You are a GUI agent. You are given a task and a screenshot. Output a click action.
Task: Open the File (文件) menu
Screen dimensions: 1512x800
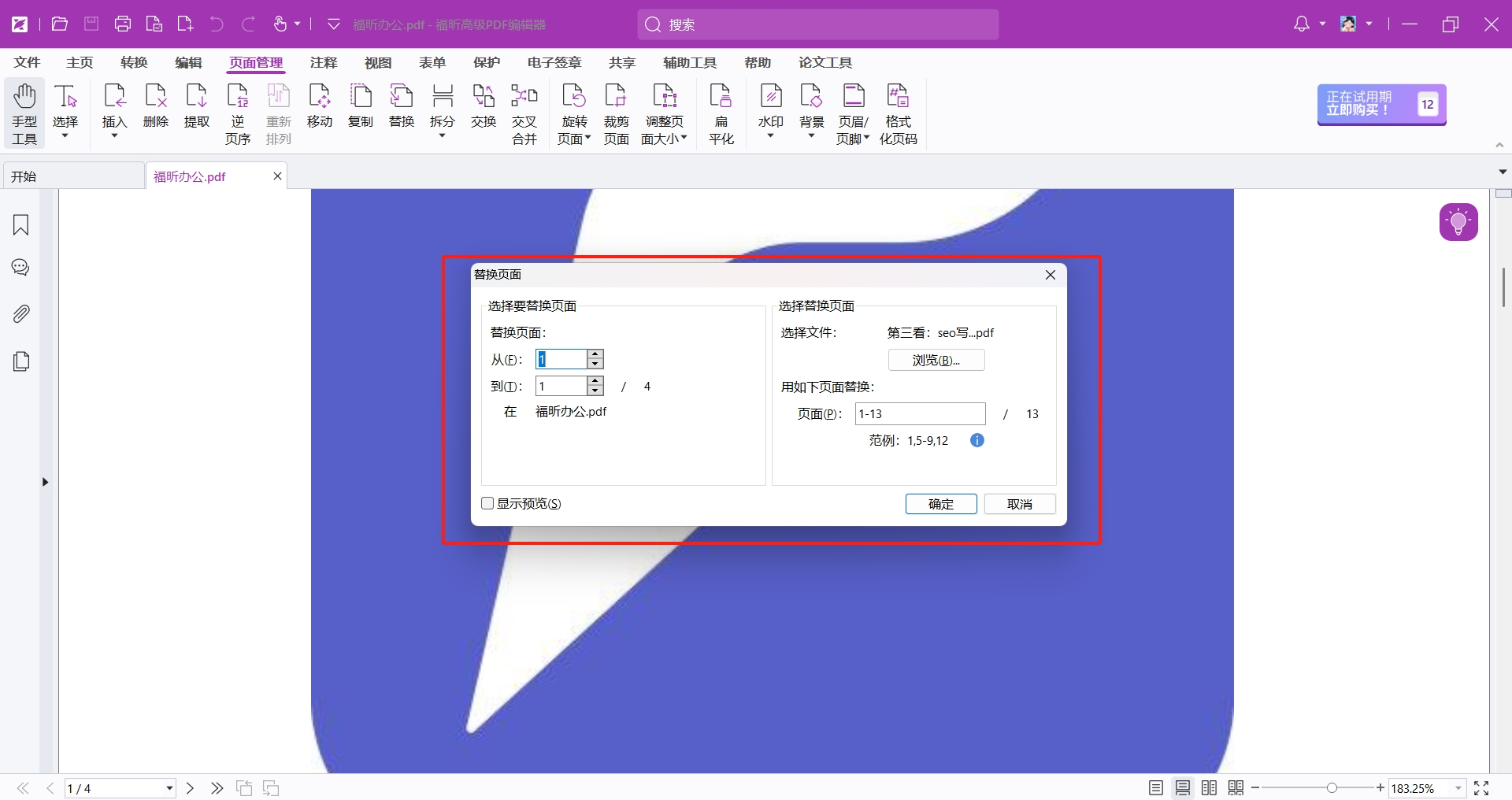point(27,62)
